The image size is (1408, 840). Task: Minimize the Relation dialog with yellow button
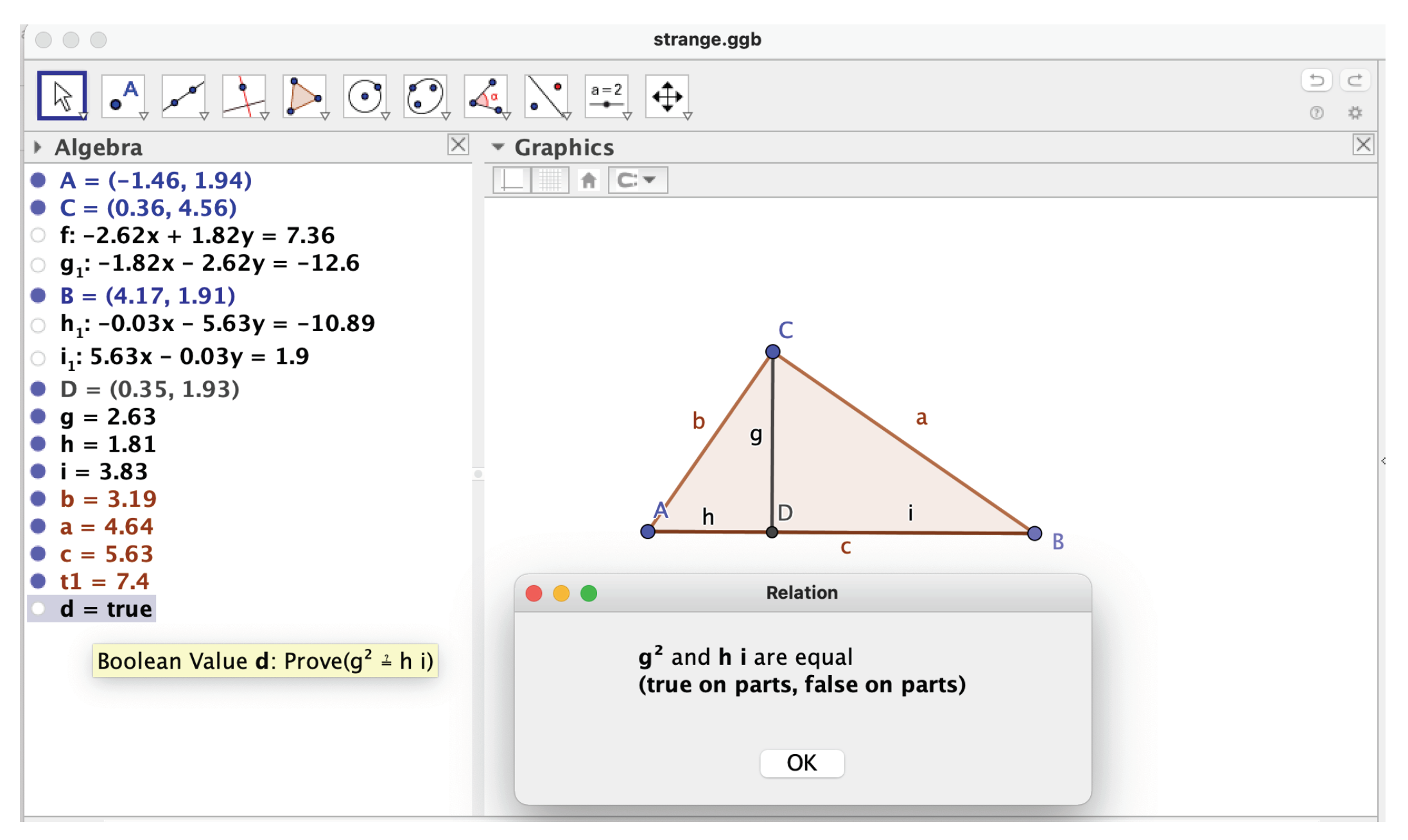click(561, 593)
